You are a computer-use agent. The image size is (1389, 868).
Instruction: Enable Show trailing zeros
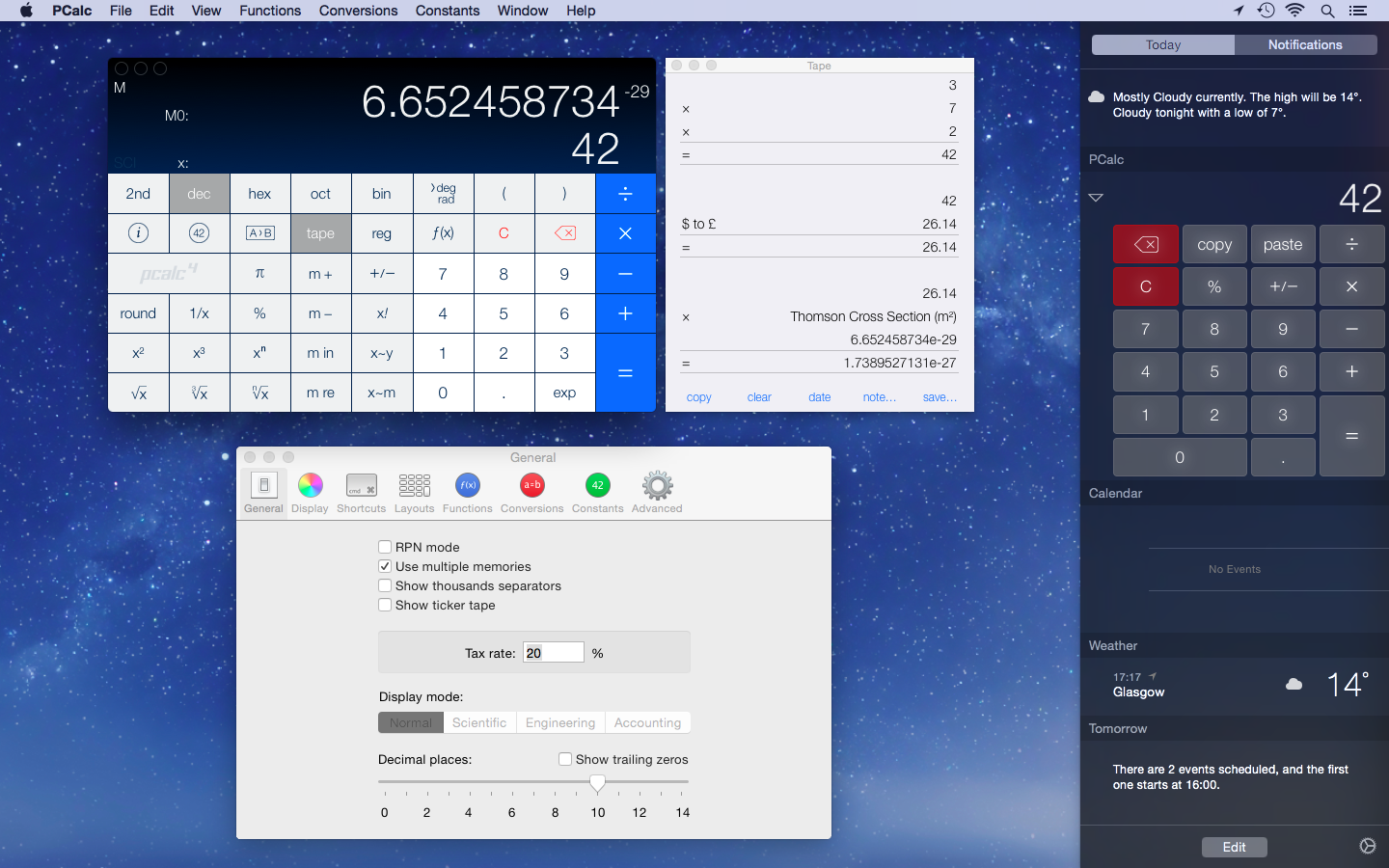(x=565, y=759)
